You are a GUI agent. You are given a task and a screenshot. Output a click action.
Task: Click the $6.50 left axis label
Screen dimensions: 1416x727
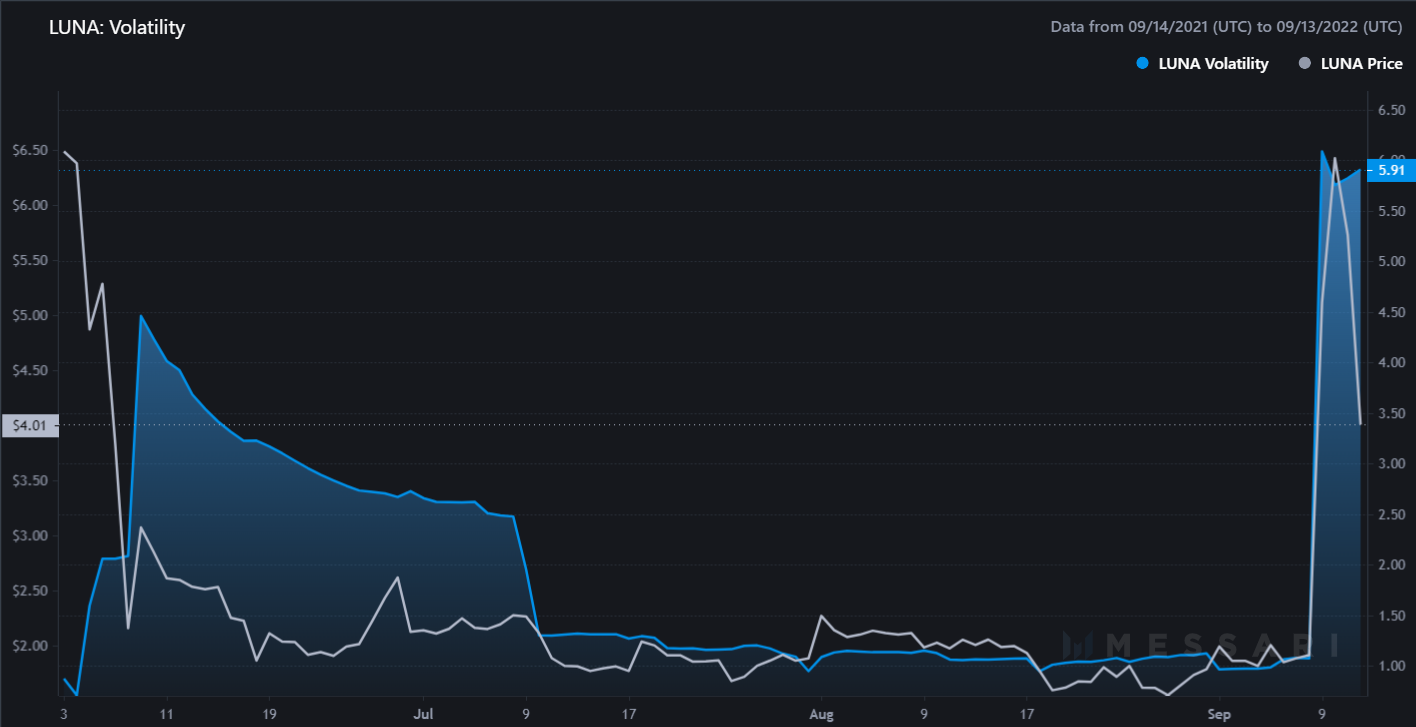(x=29, y=150)
